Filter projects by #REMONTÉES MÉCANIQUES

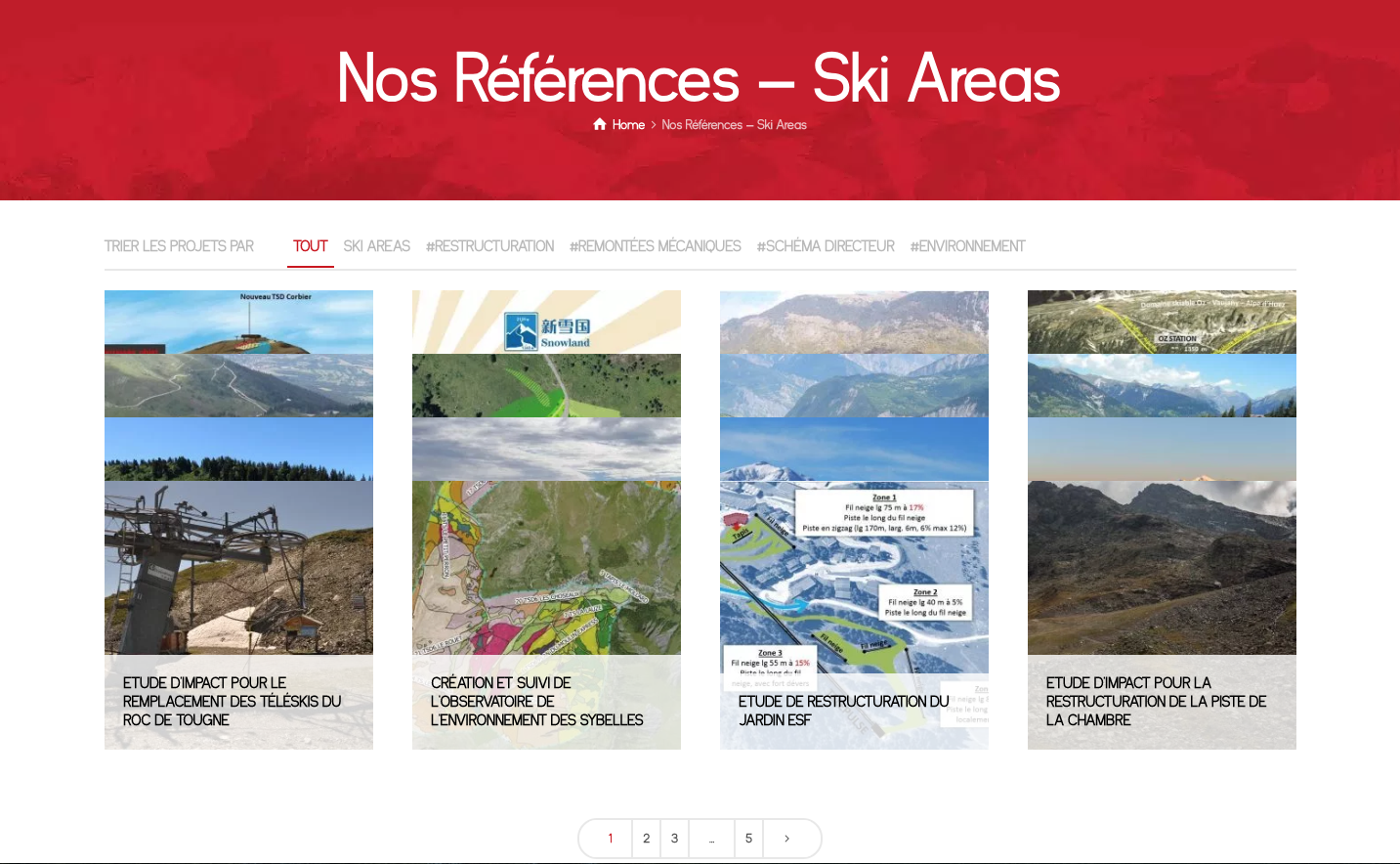point(656,246)
